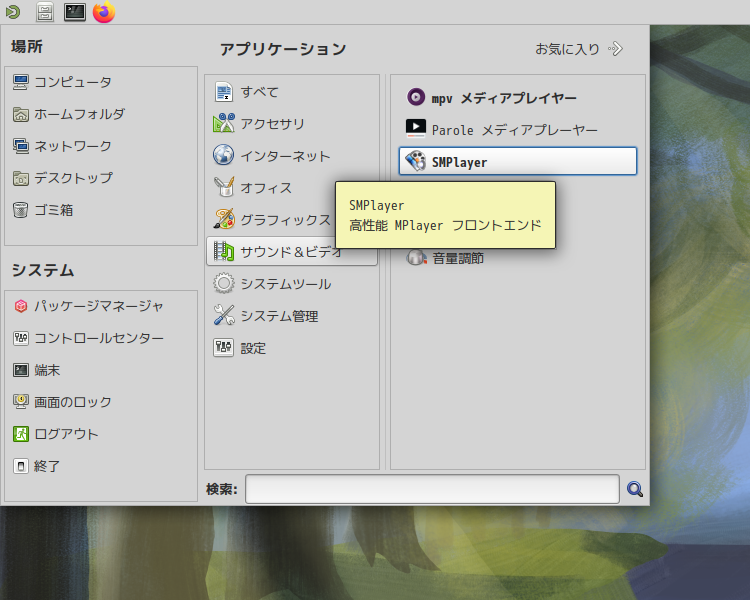Click the アクセサリ scissors icon
This screenshot has height=600, width=750.
point(223,123)
